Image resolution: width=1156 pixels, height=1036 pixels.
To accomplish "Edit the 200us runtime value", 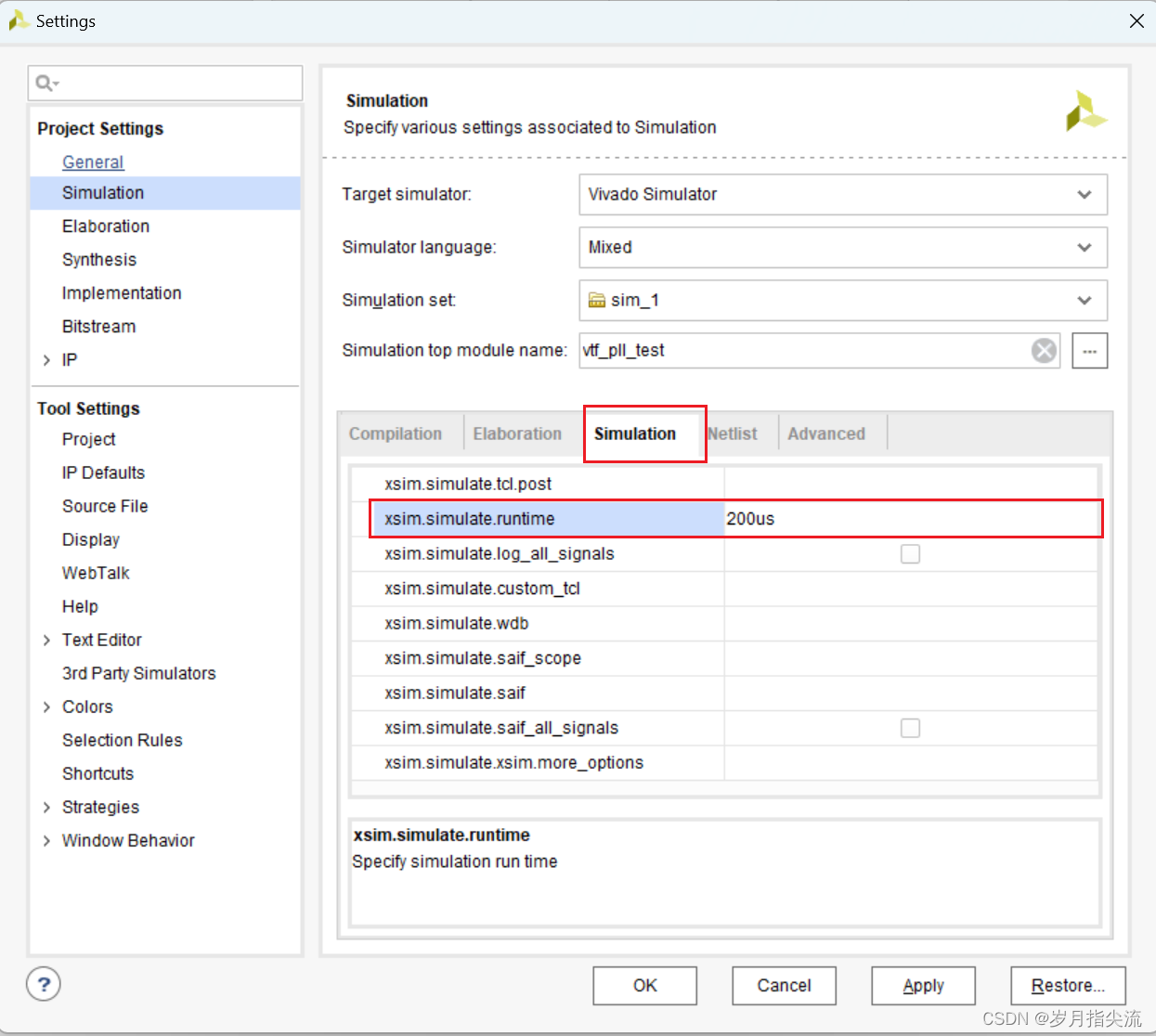I will (x=910, y=519).
